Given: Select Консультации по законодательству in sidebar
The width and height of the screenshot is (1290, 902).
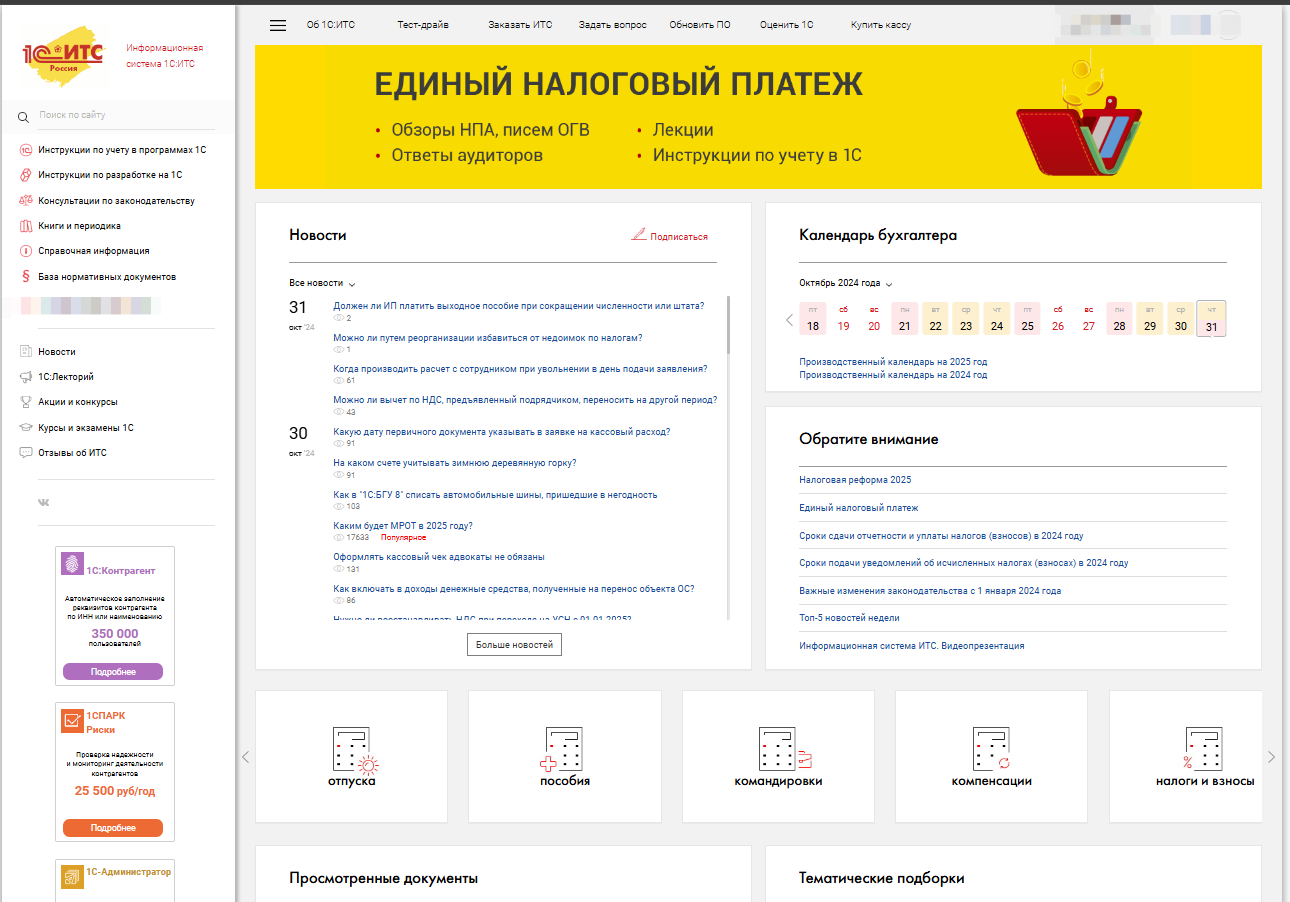Looking at the screenshot, I should 116,201.
